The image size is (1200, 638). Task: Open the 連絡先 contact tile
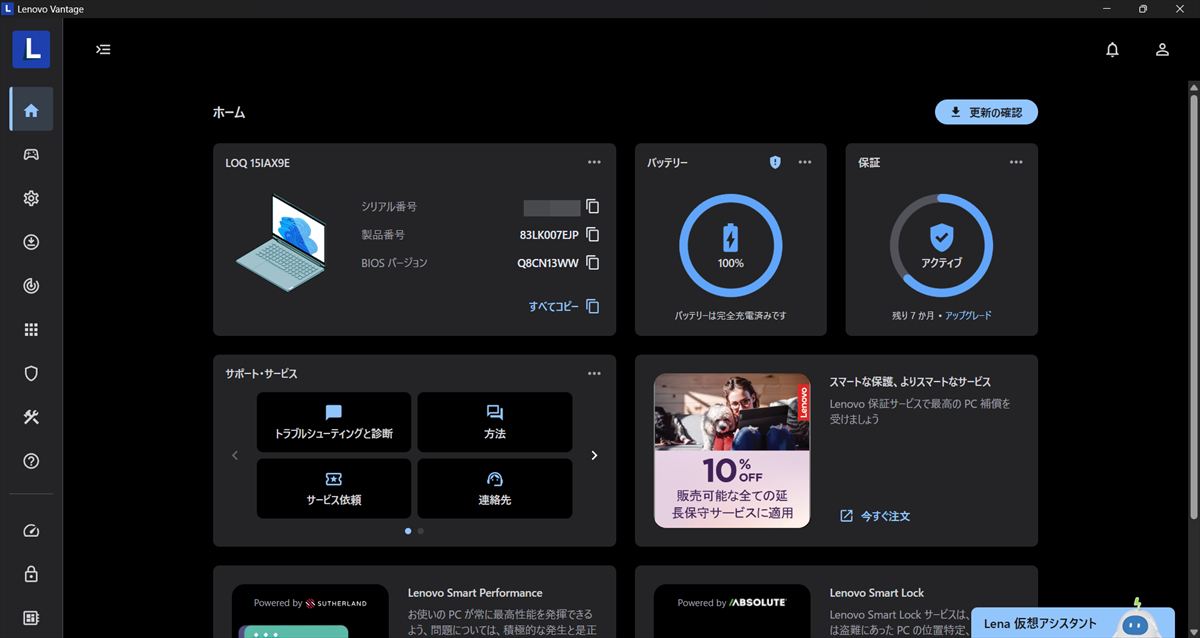(x=494, y=488)
